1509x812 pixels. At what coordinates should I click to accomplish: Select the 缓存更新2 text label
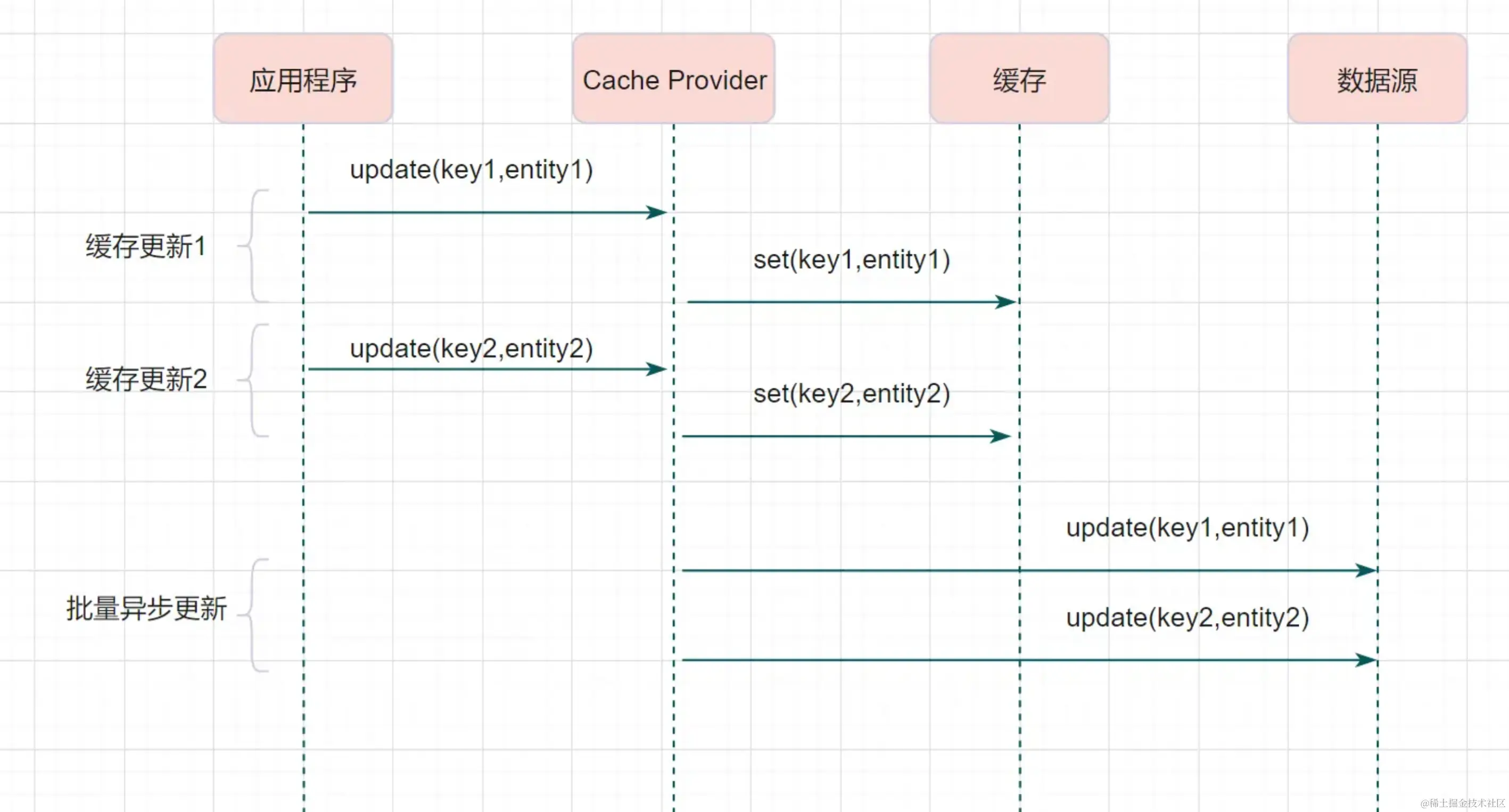tap(146, 379)
